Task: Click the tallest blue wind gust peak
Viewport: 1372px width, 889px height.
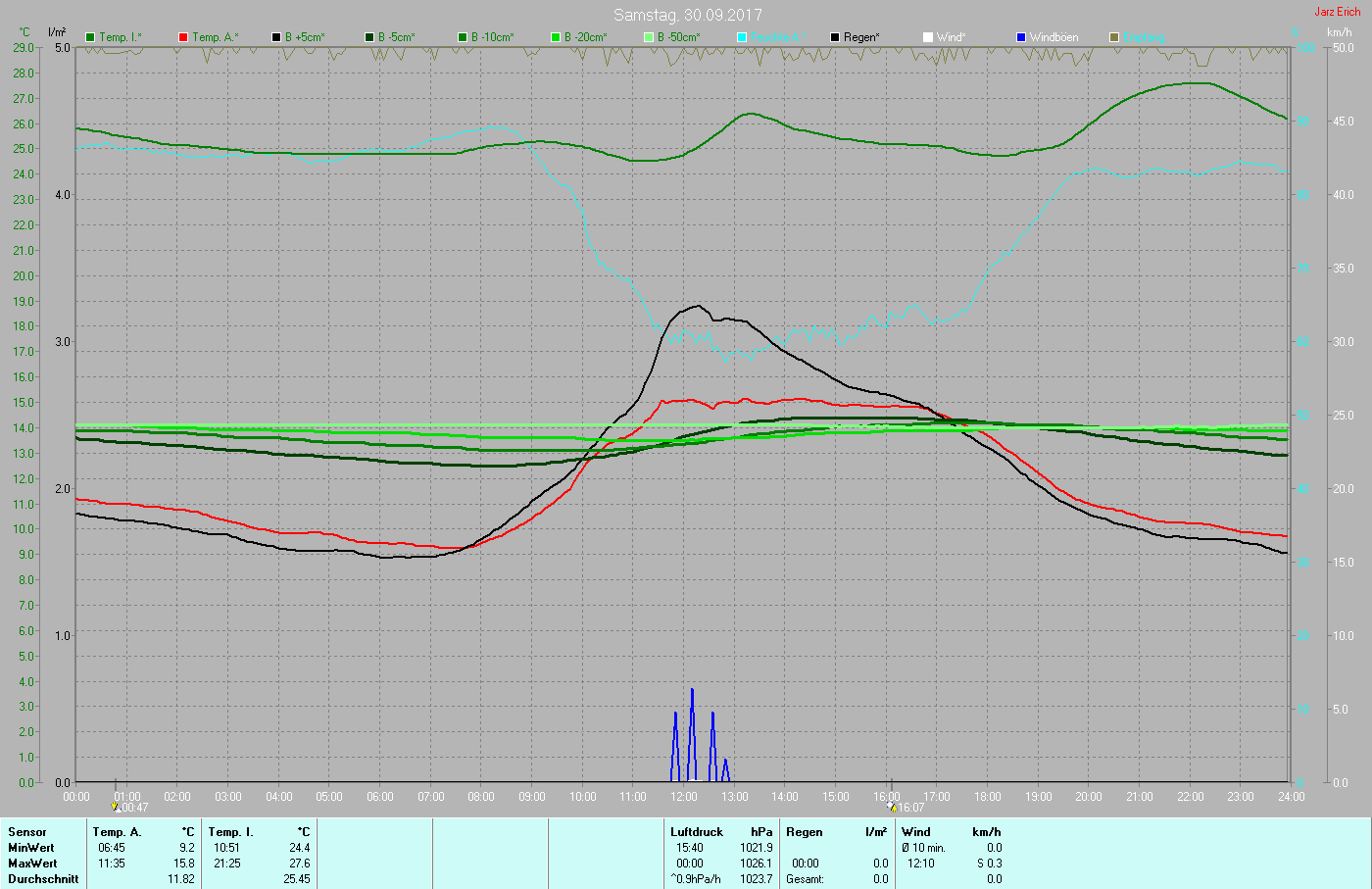Action: (x=692, y=691)
